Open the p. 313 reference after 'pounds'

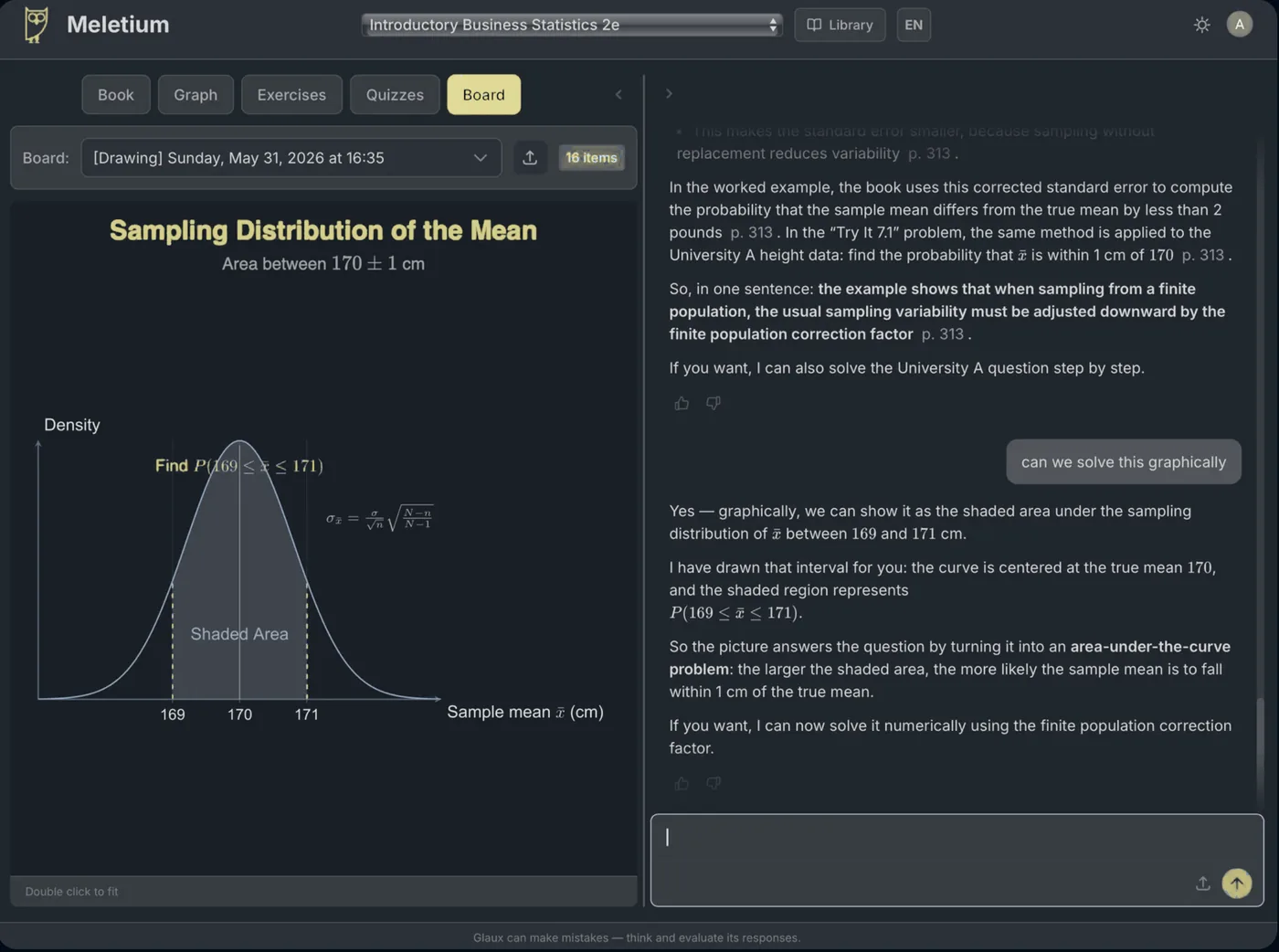752,232
